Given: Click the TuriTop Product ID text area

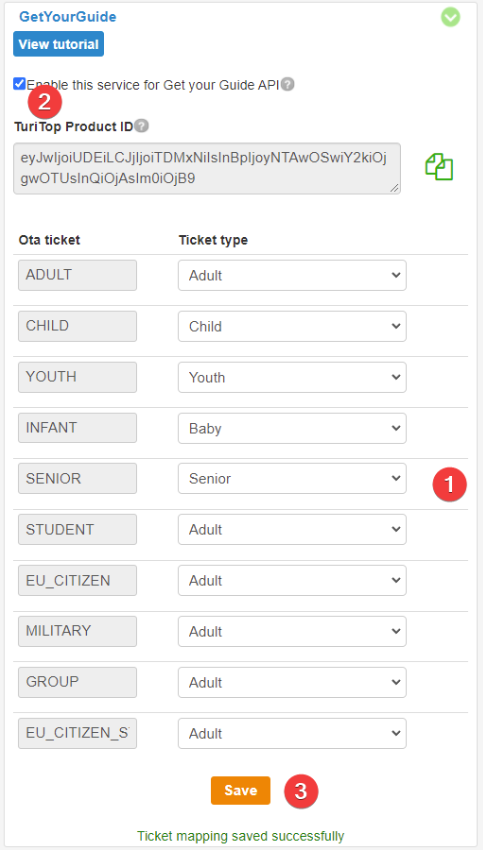Looking at the screenshot, I should (x=207, y=169).
